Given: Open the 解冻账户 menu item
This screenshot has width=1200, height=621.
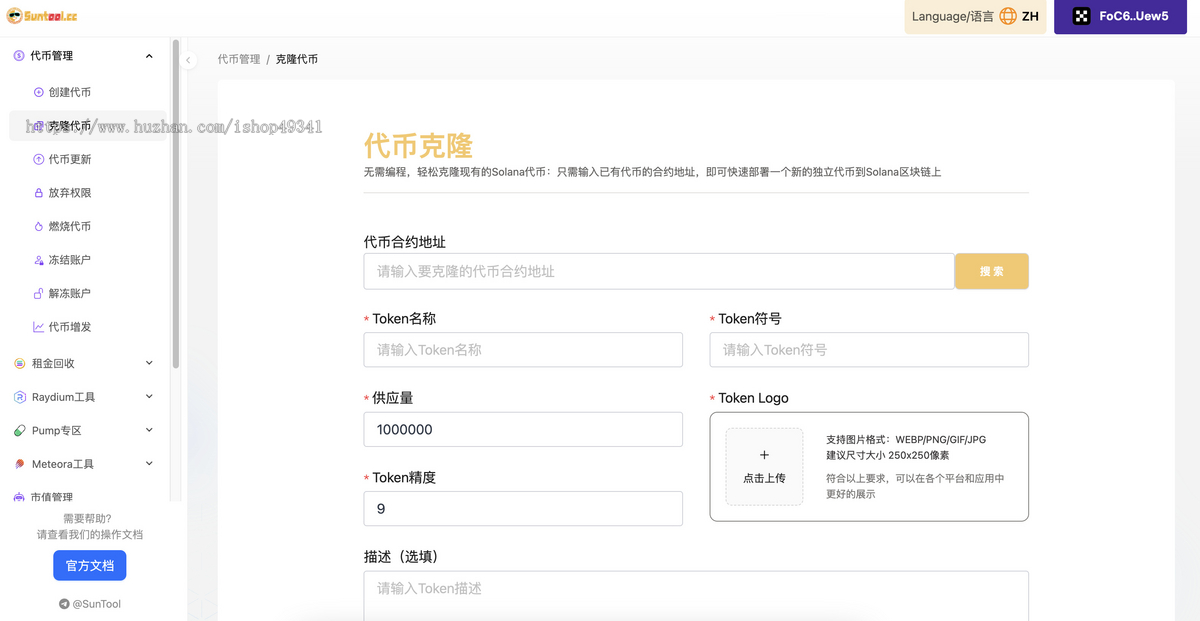Looking at the screenshot, I should pyautogui.click(x=88, y=293).
